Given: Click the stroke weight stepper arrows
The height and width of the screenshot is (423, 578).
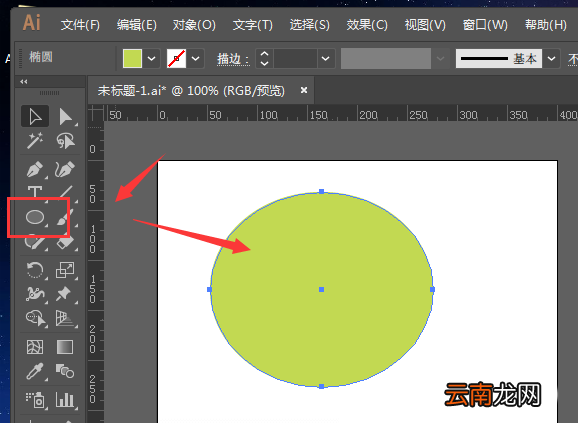Looking at the screenshot, I should [264, 59].
